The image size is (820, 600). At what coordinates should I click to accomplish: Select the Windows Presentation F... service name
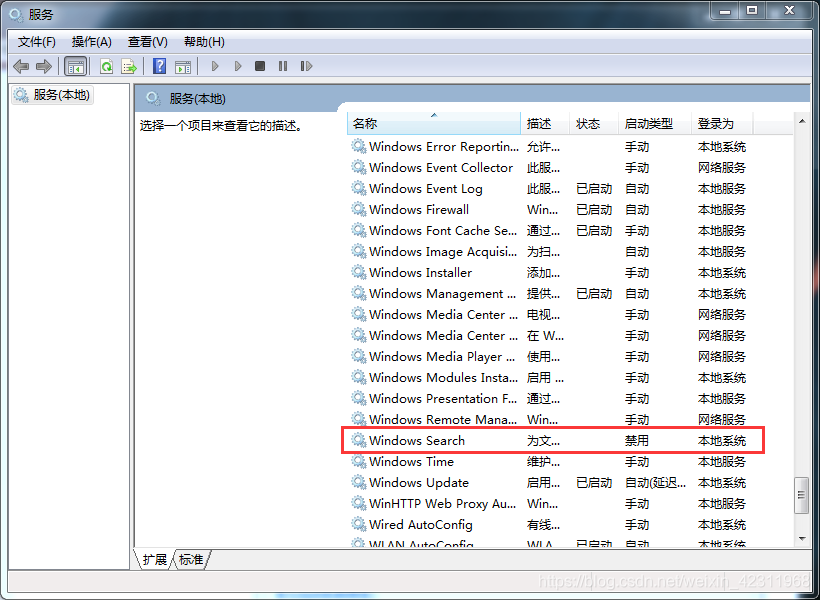pyautogui.click(x=443, y=398)
